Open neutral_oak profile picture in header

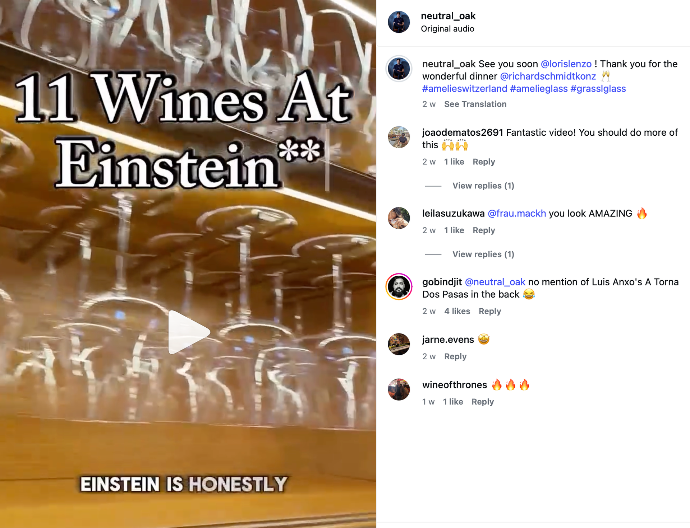pos(399,22)
